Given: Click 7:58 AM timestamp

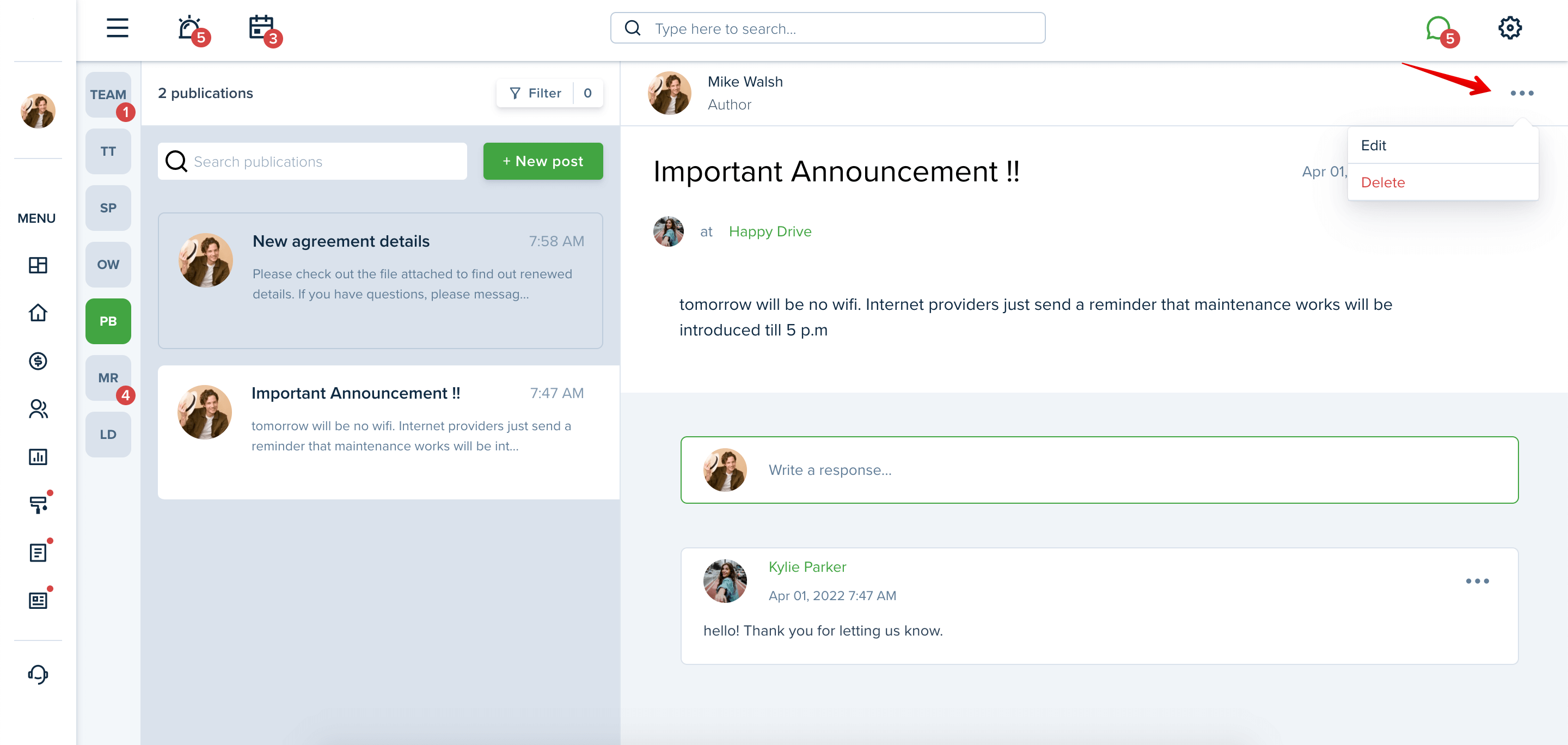Looking at the screenshot, I should (556, 241).
